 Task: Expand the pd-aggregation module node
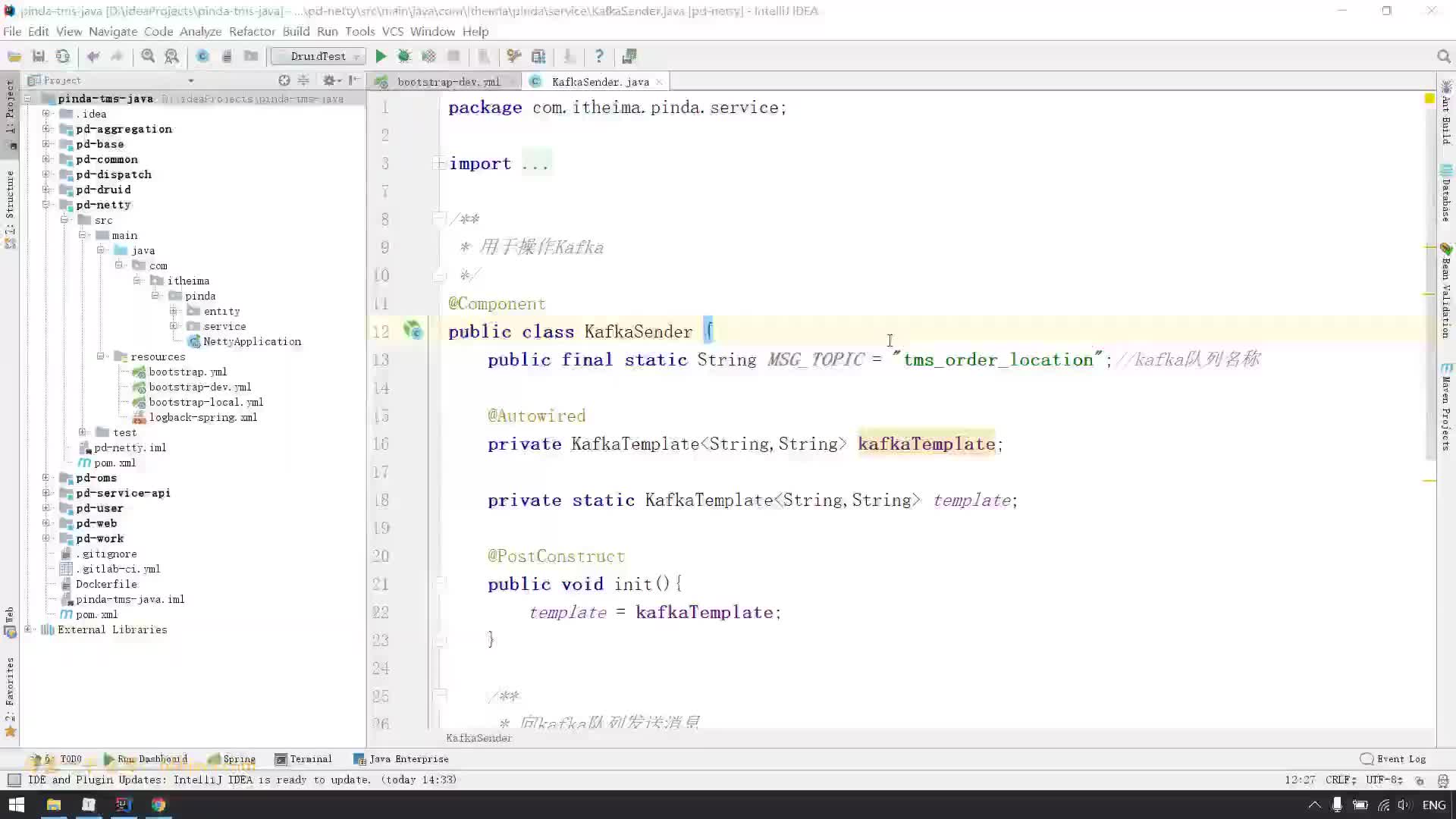(45, 129)
